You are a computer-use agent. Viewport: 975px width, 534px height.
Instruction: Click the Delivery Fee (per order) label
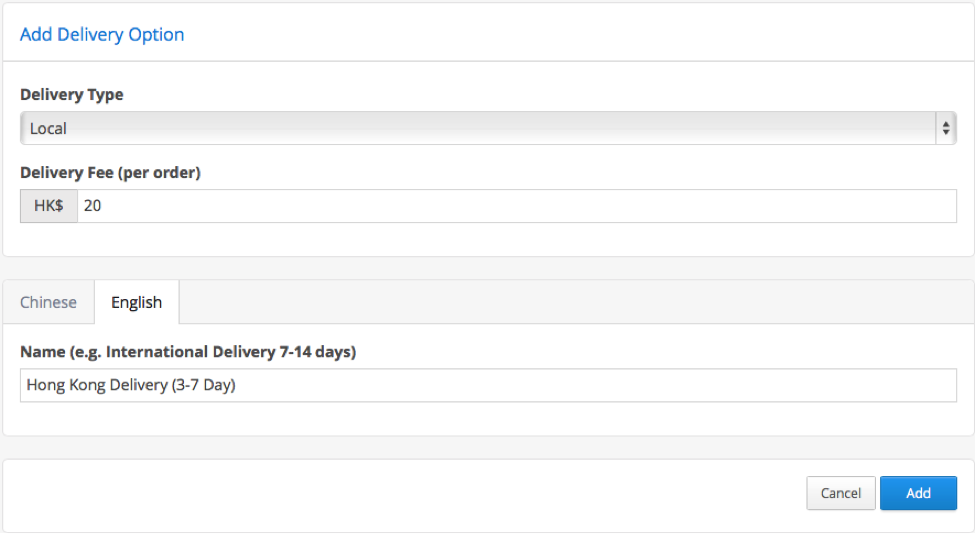point(110,172)
